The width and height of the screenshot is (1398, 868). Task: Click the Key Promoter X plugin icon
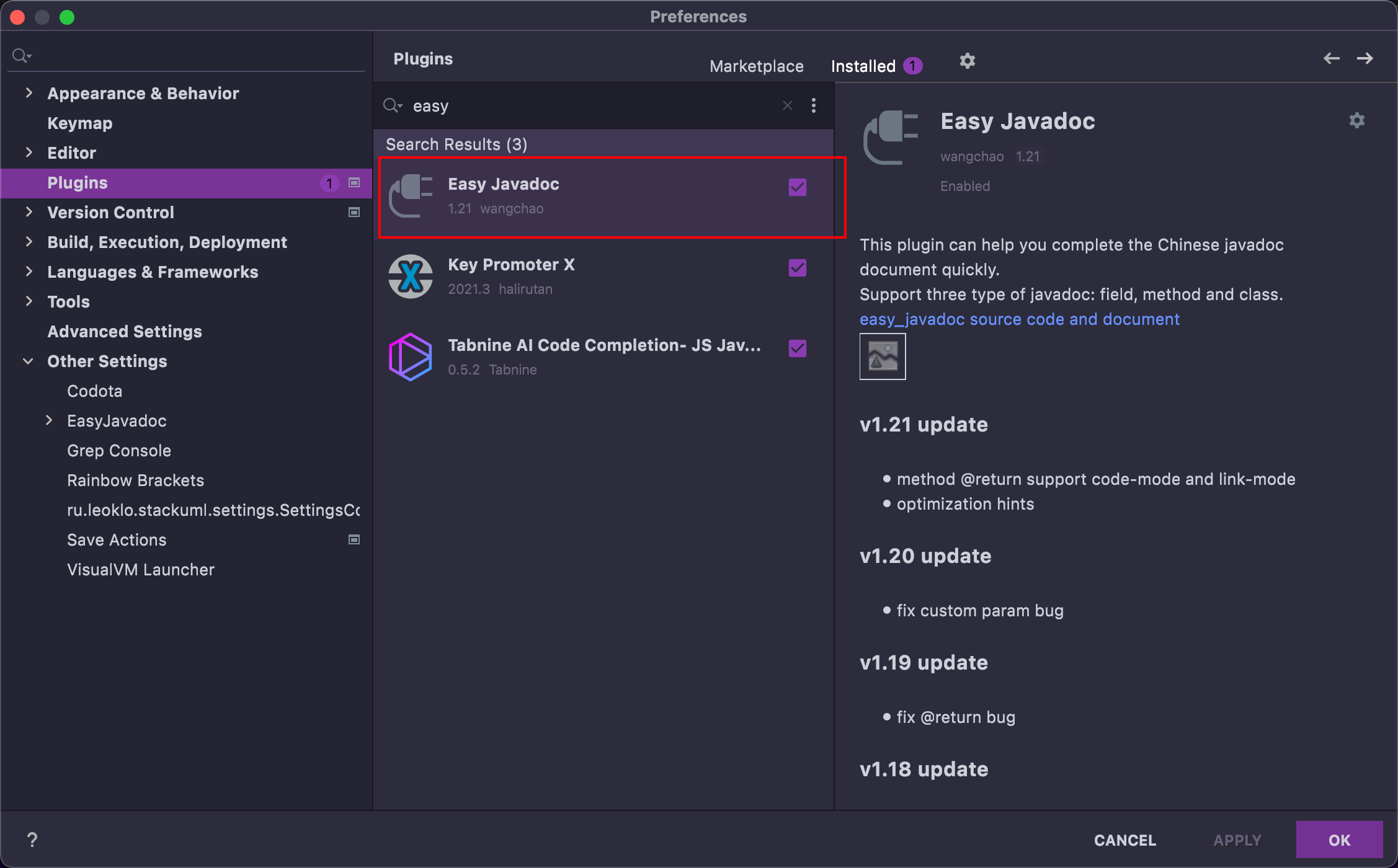tap(410, 277)
